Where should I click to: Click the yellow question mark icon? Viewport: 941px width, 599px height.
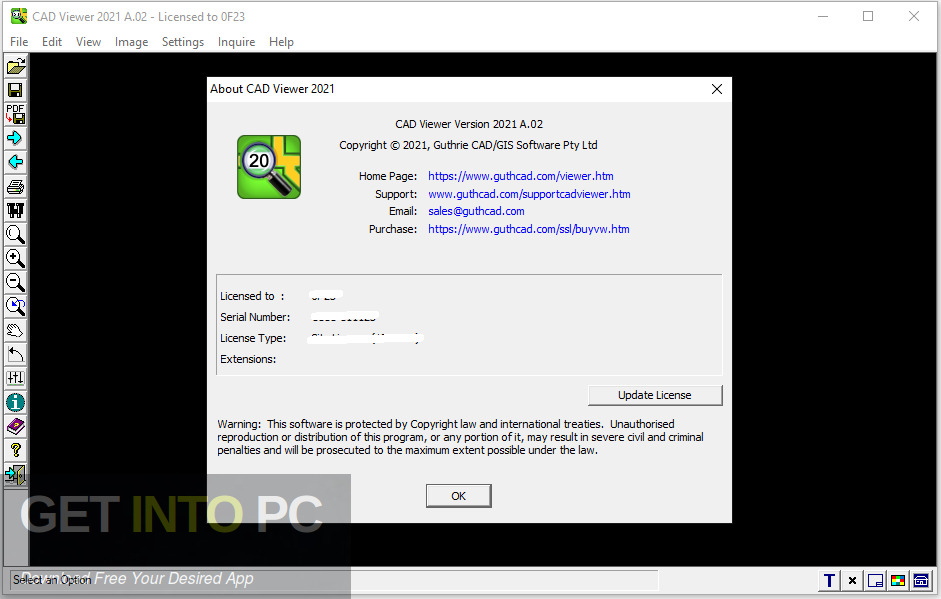pos(16,450)
